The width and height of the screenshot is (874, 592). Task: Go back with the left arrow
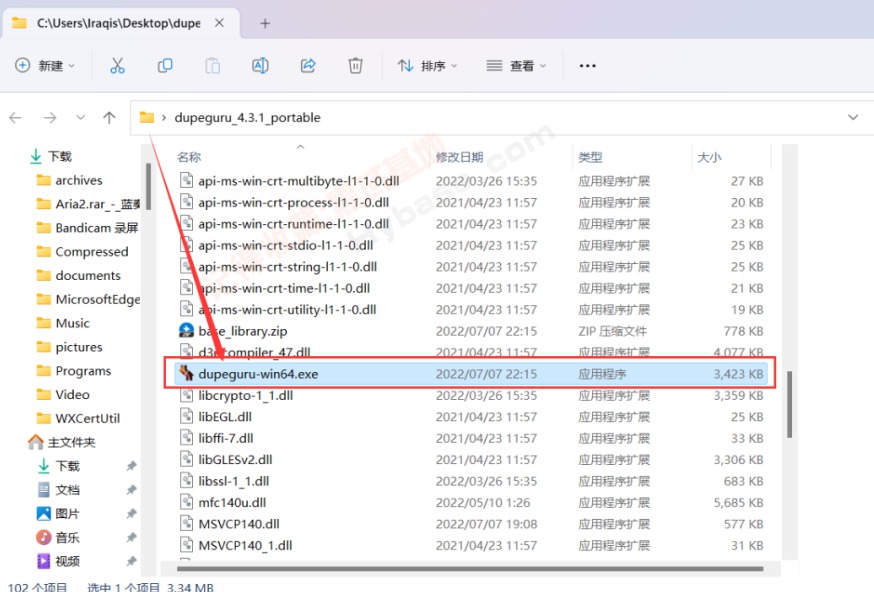[16, 118]
